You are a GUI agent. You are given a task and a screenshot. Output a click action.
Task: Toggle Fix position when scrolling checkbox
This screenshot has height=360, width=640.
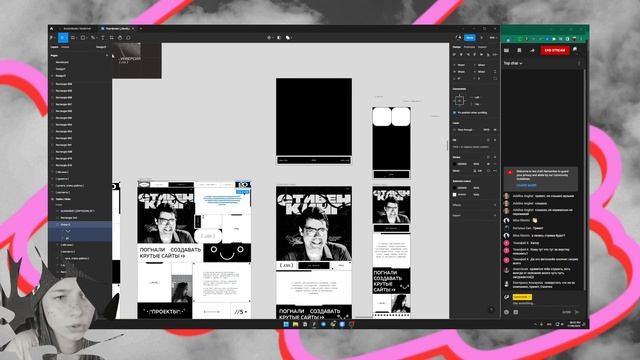point(454,113)
